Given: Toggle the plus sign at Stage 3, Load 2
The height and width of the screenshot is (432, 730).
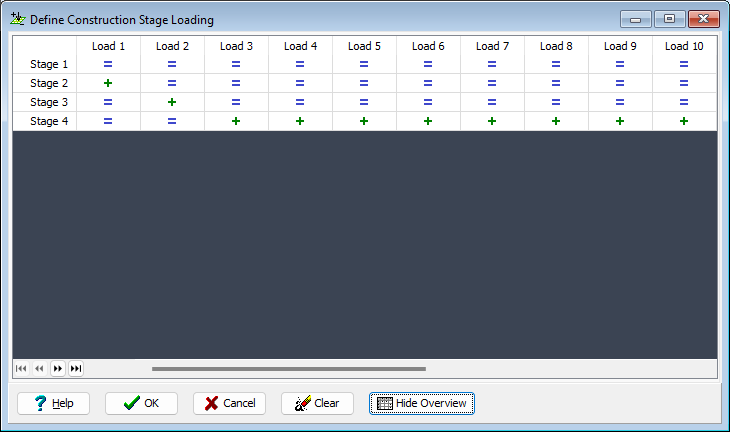Looking at the screenshot, I should (172, 102).
